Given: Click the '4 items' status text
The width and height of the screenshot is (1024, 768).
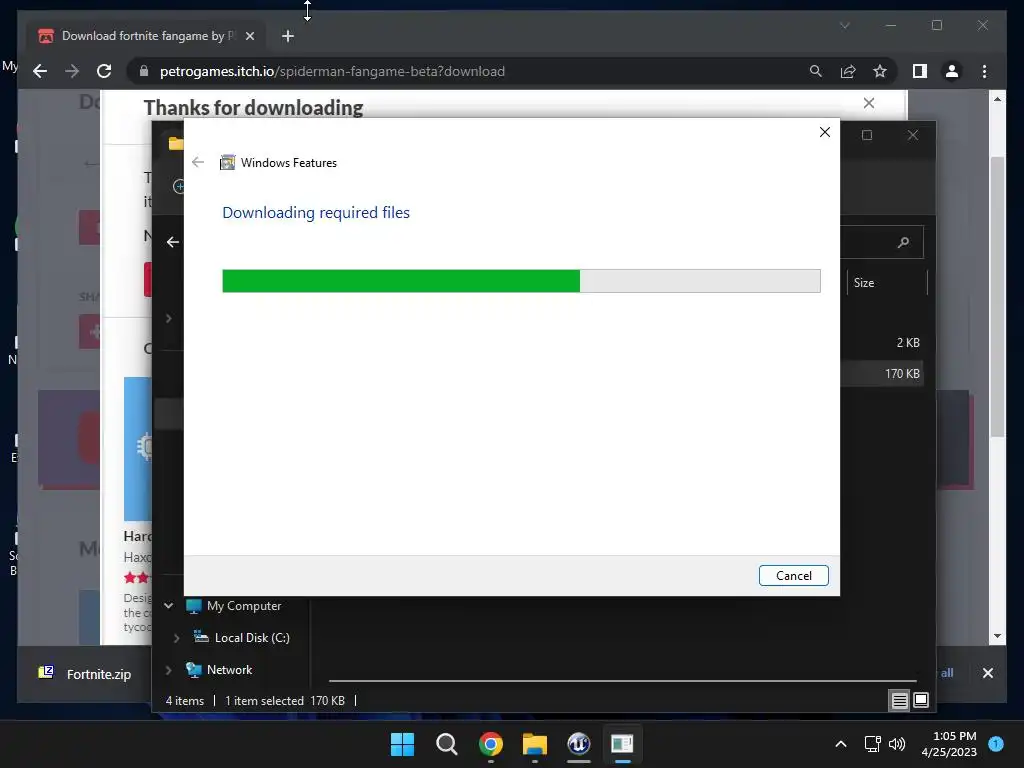Looking at the screenshot, I should [185, 701].
